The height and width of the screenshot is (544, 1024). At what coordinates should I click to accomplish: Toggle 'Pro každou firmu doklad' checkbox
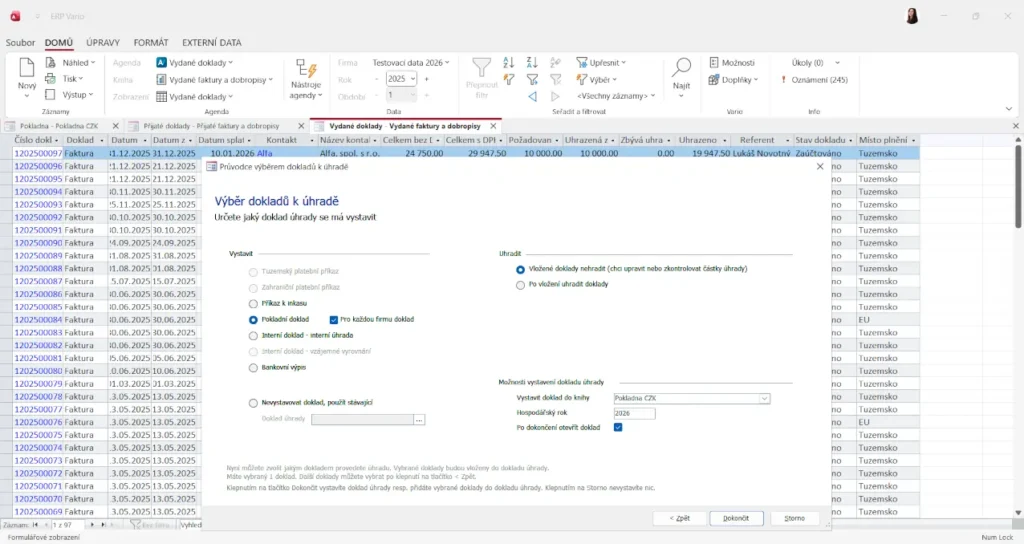pyautogui.click(x=334, y=319)
